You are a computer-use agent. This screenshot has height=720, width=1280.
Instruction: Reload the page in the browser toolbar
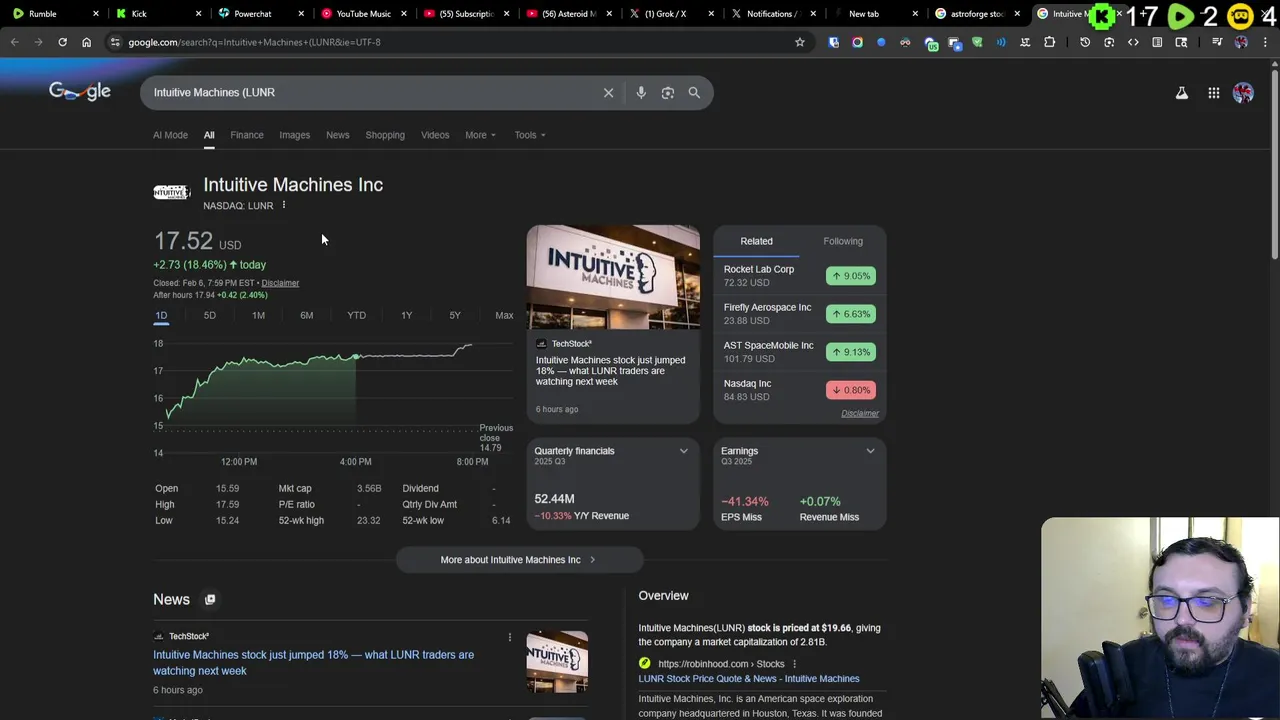[62, 42]
